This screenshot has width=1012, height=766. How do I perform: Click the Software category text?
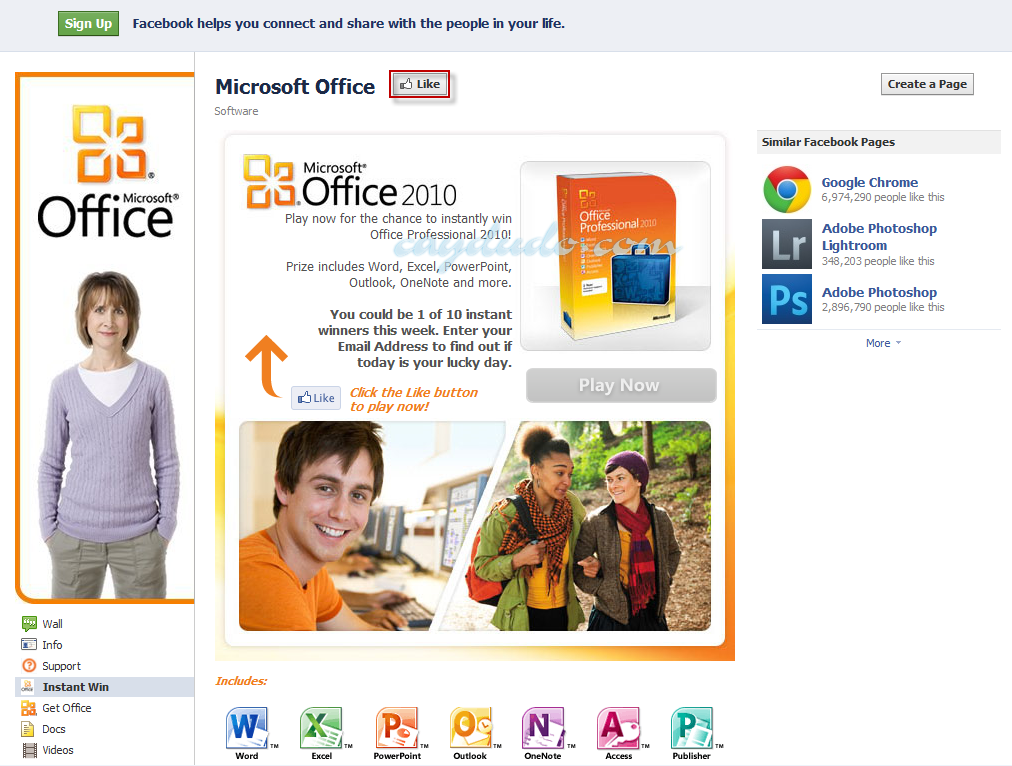pos(236,111)
